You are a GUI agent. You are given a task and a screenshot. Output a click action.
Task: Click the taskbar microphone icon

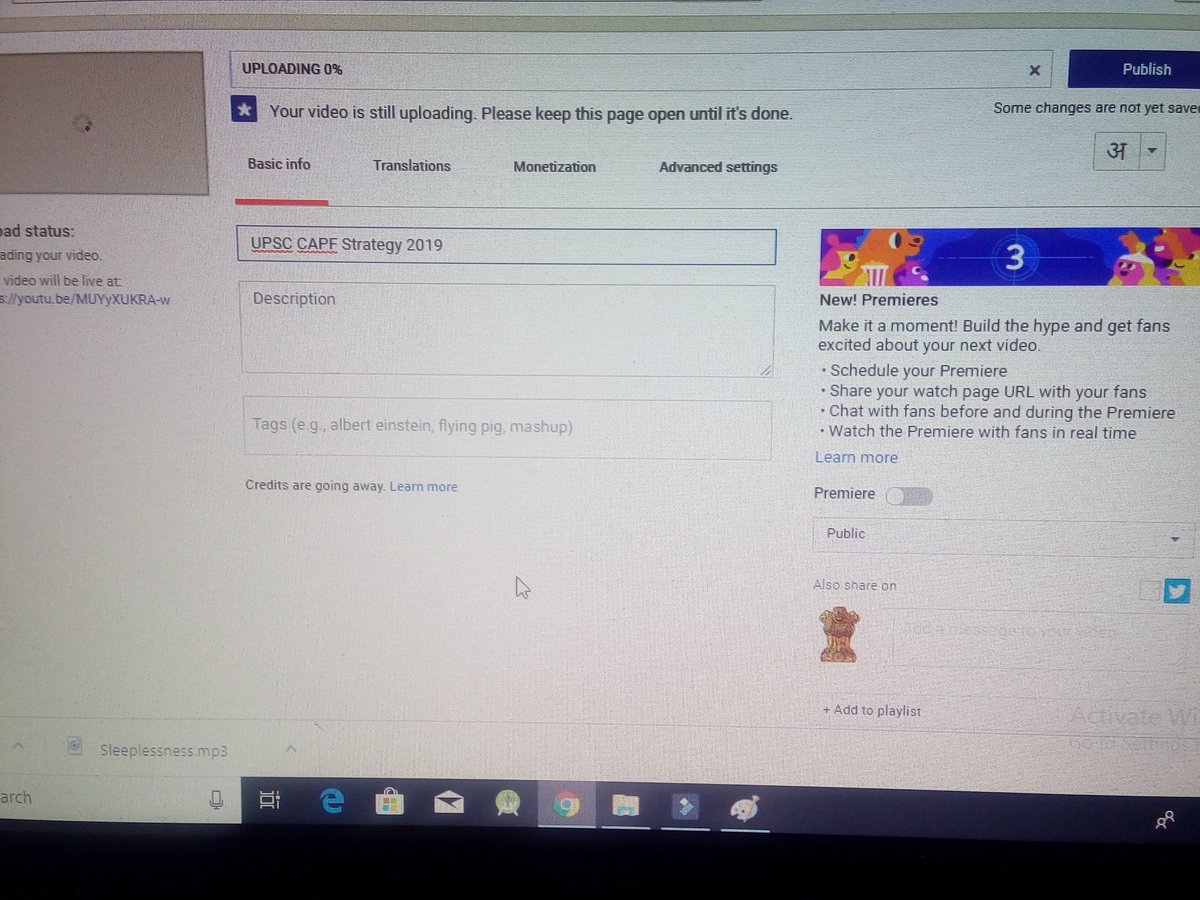216,800
